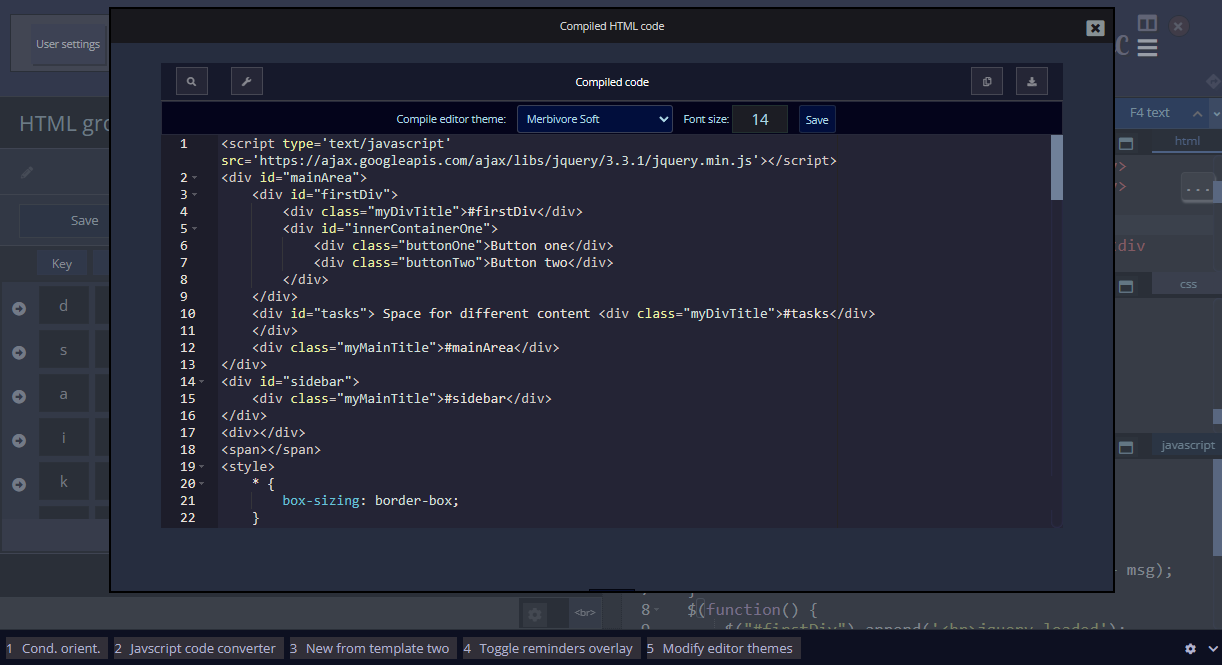Viewport: 1222px width, 665px height.
Task: Click the round close icon at top right
Action: point(1179,26)
